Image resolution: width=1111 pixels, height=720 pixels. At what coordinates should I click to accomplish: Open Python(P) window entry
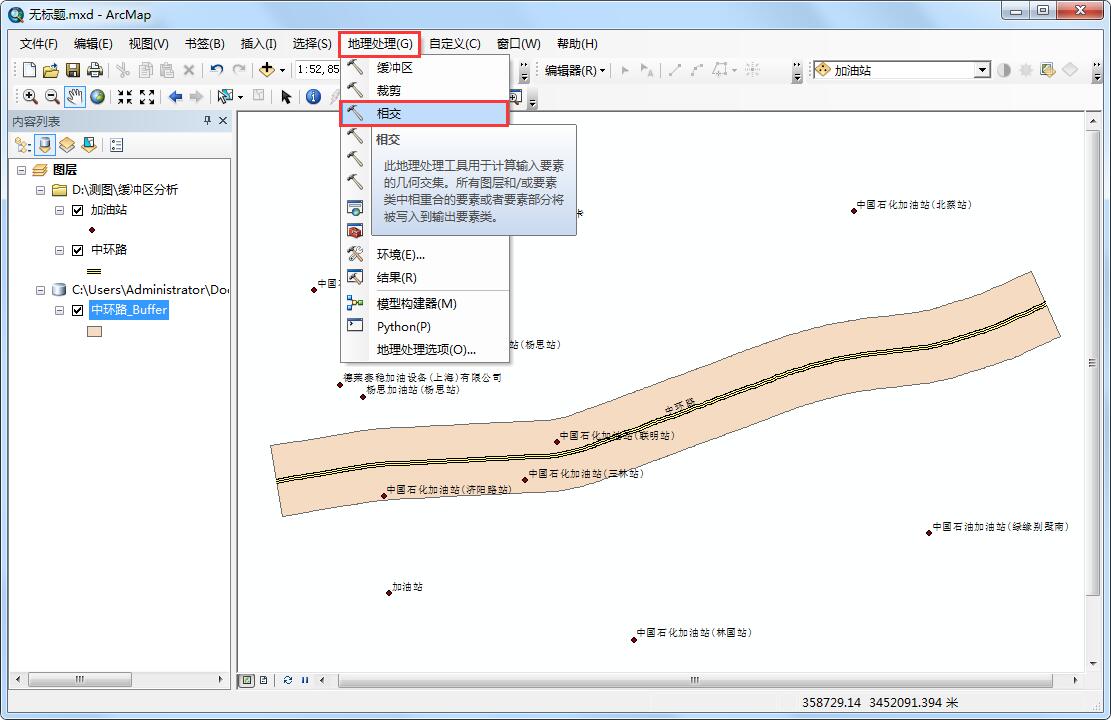point(425,326)
